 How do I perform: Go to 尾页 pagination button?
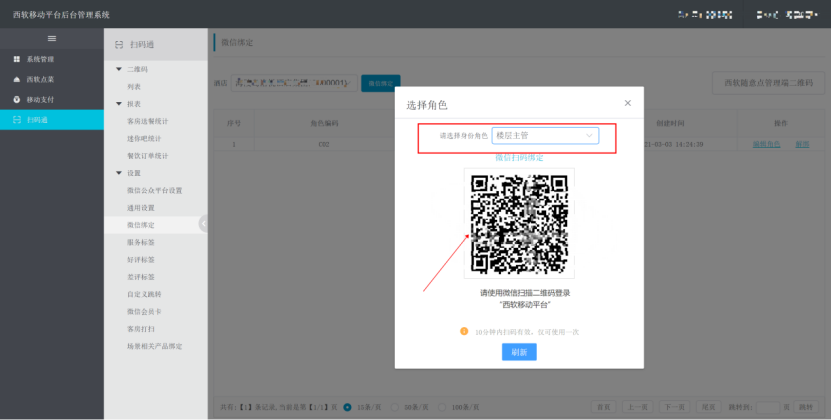tap(709, 407)
